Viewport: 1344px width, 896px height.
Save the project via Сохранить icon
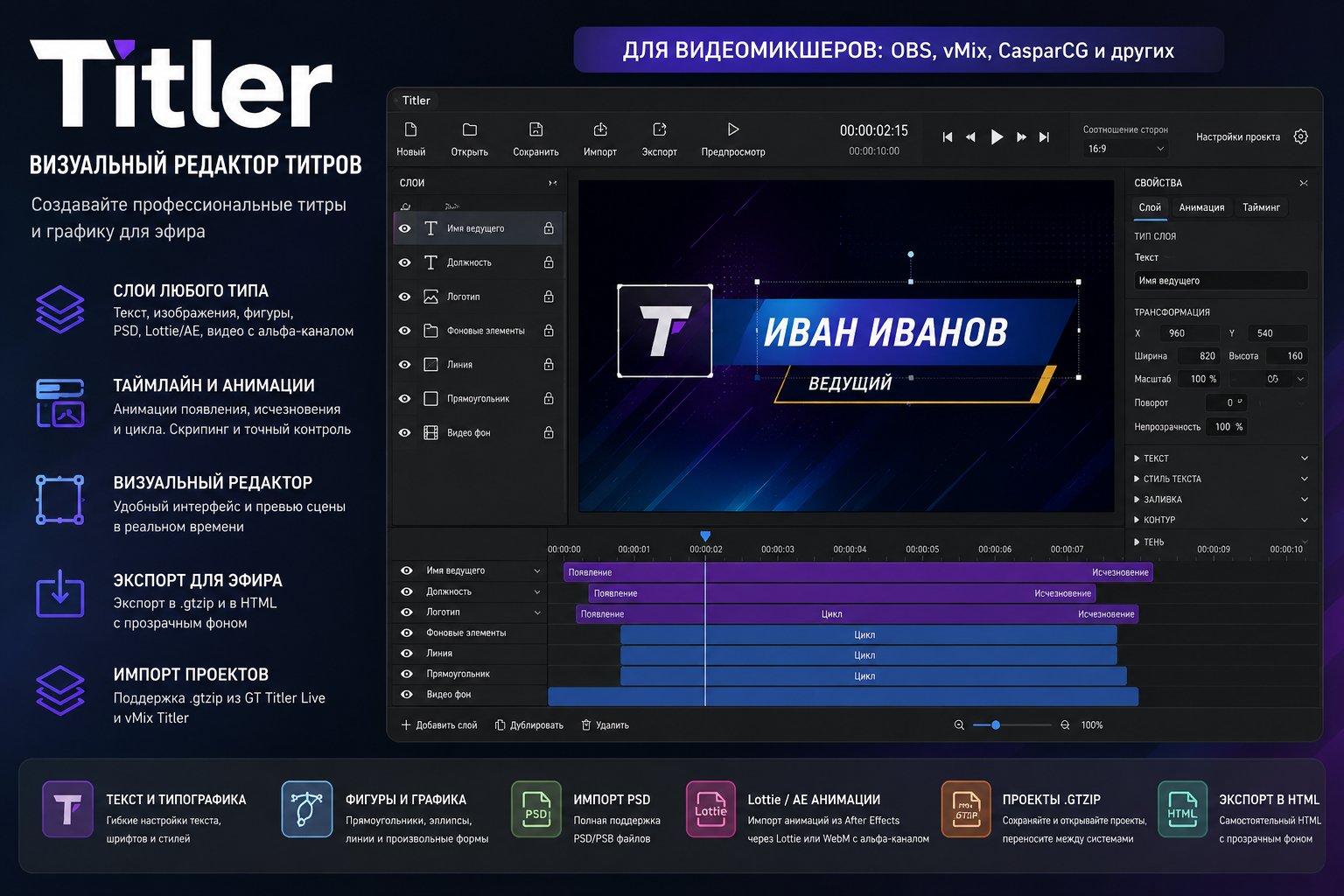[x=536, y=129]
